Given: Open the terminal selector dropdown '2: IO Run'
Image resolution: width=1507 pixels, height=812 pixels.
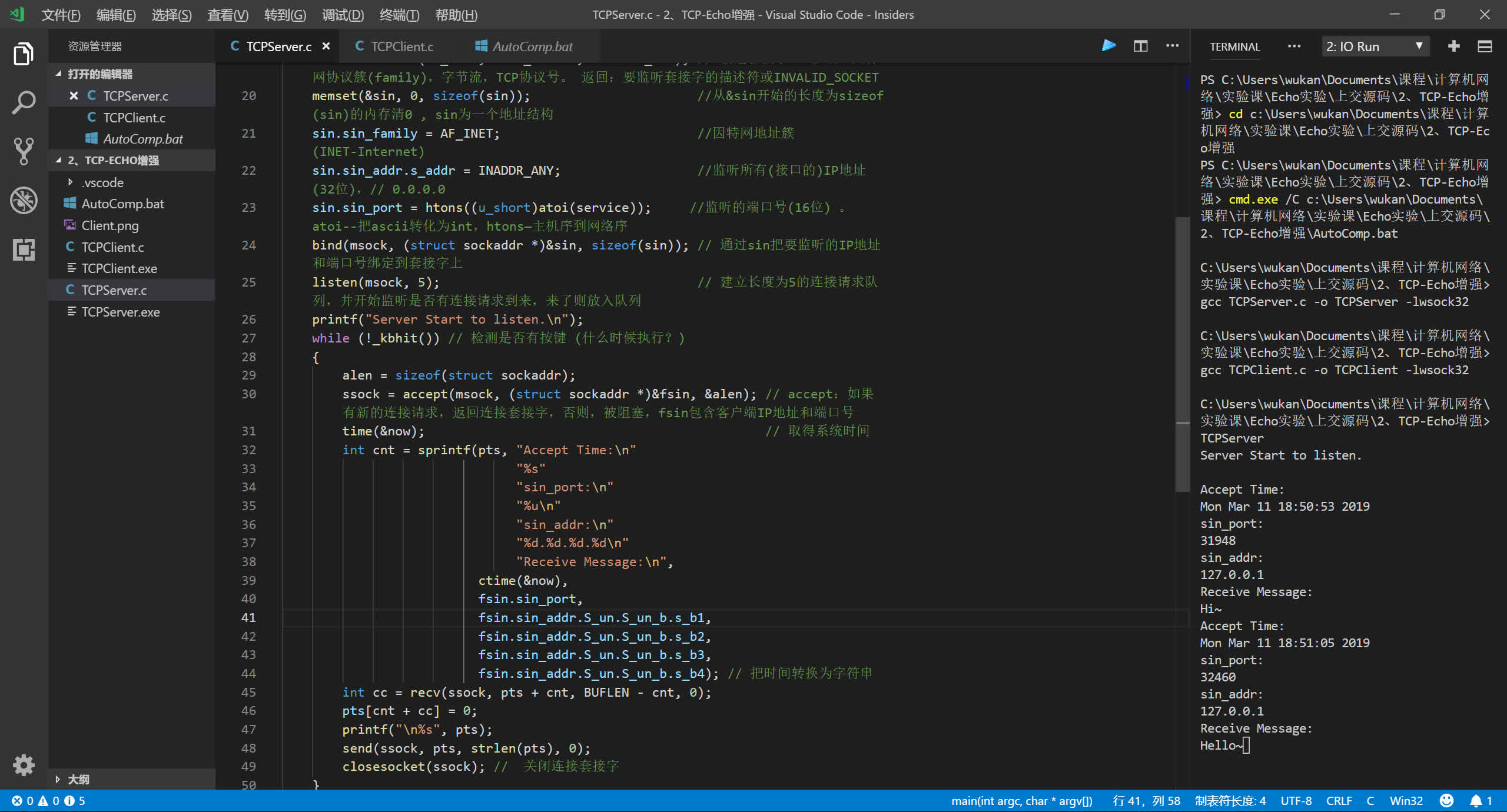Looking at the screenshot, I should [x=1375, y=46].
